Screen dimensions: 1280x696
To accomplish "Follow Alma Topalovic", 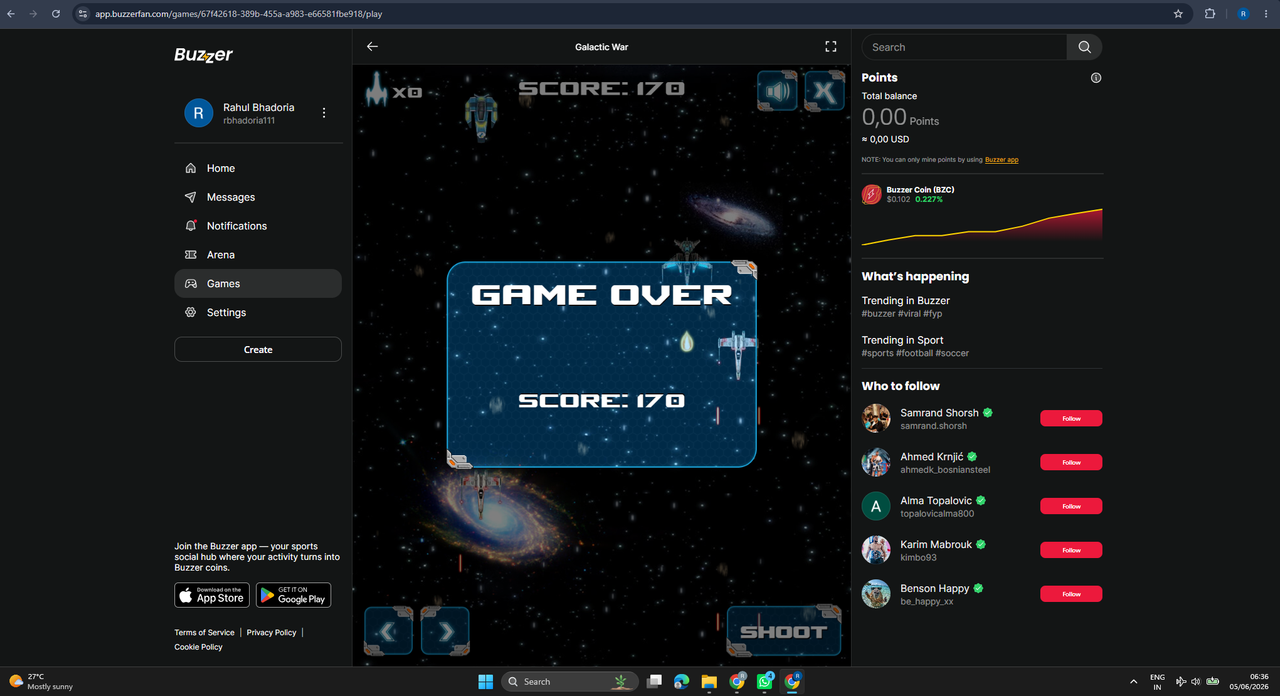I will (1071, 506).
